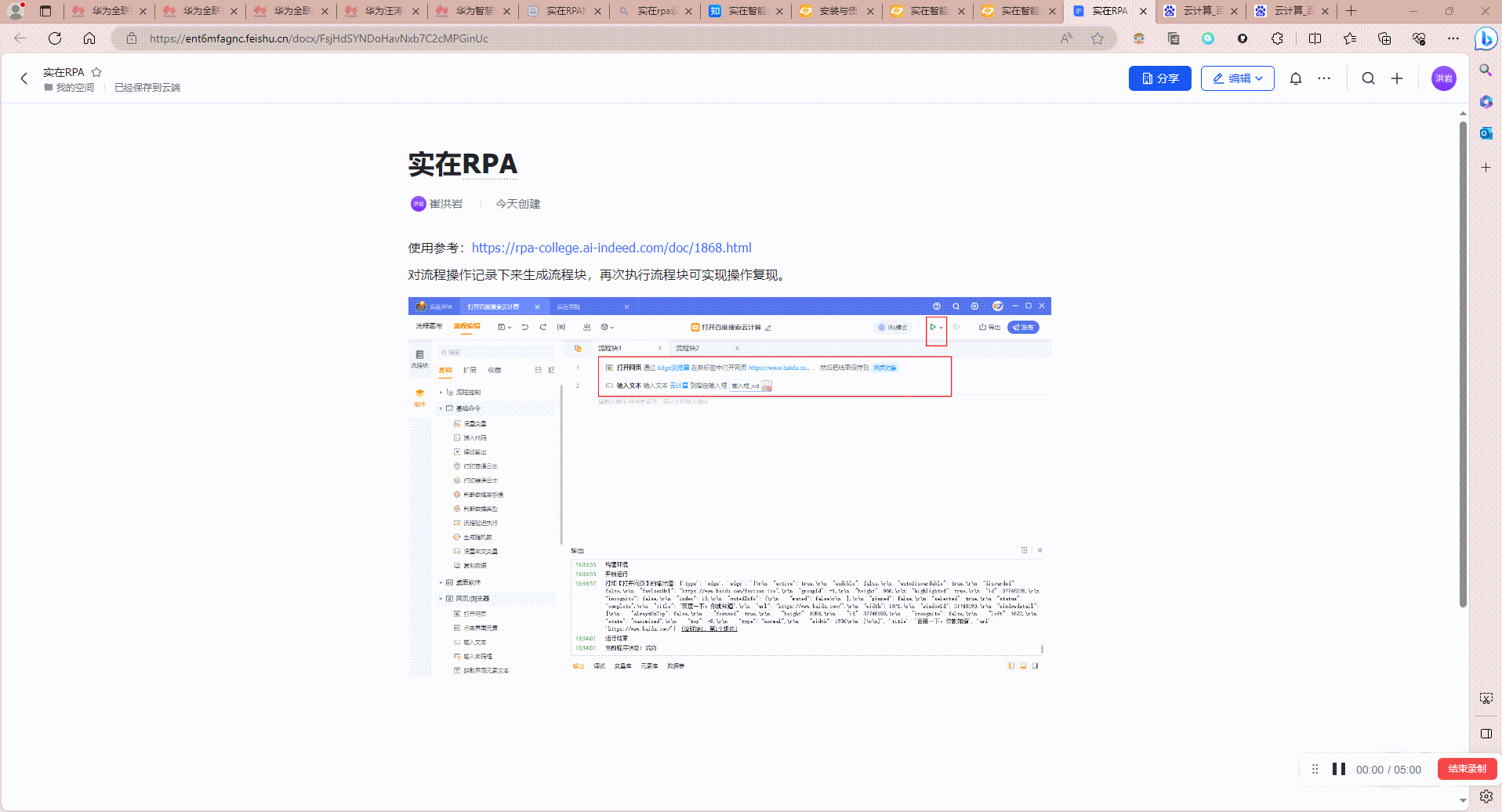View site information lock icon
1502x812 pixels.
[132, 38]
